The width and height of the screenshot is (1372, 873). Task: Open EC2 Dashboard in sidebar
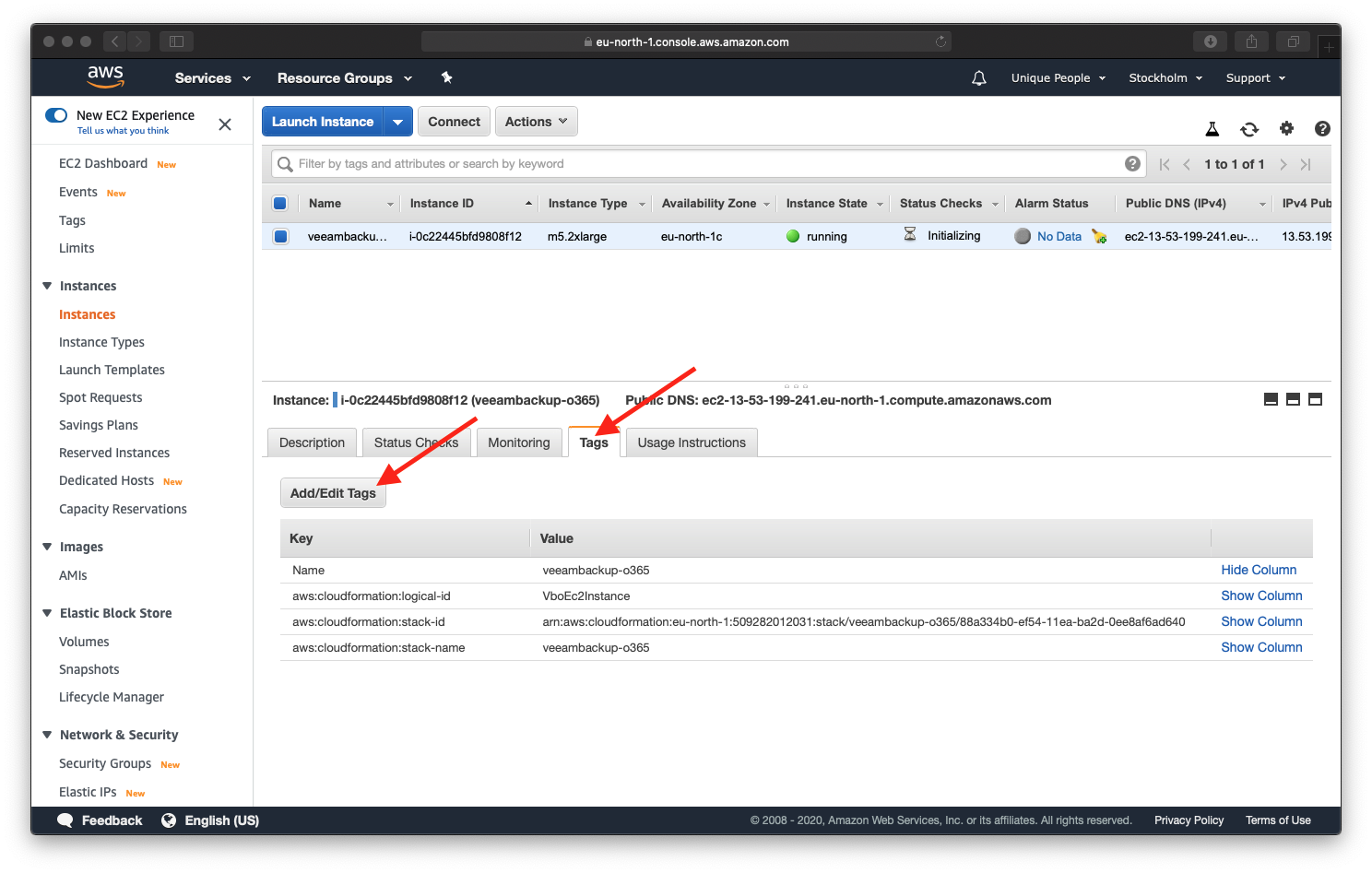[103, 163]
